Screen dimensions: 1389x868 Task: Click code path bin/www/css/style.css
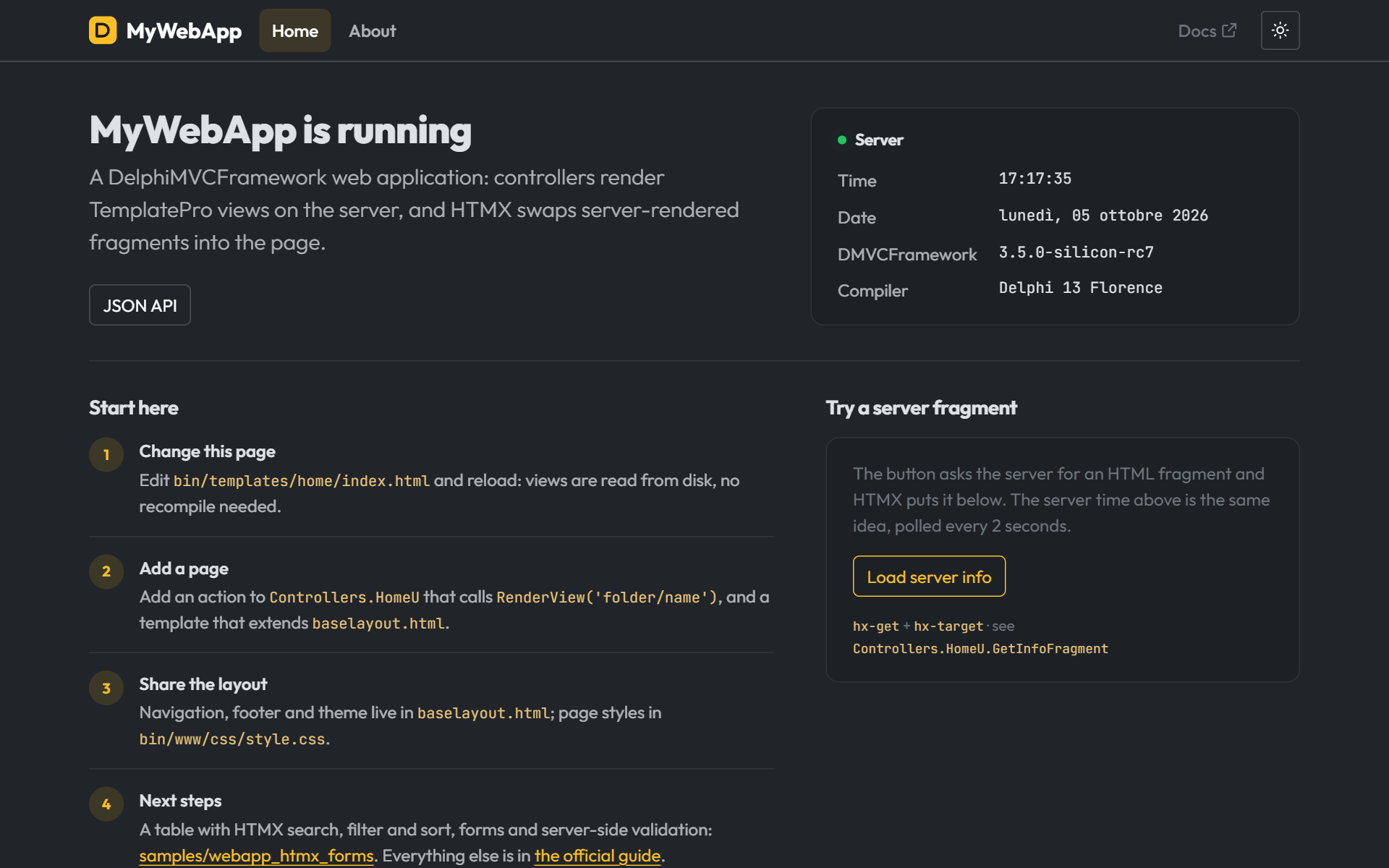pyautogui.click(x=232, y=739)
